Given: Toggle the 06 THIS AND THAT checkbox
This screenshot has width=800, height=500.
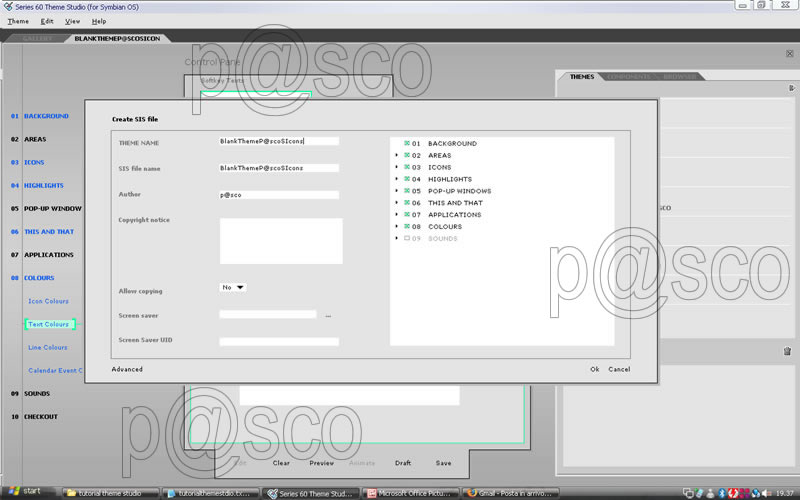Looking at the screenshot, I should (x=407, y=203).
